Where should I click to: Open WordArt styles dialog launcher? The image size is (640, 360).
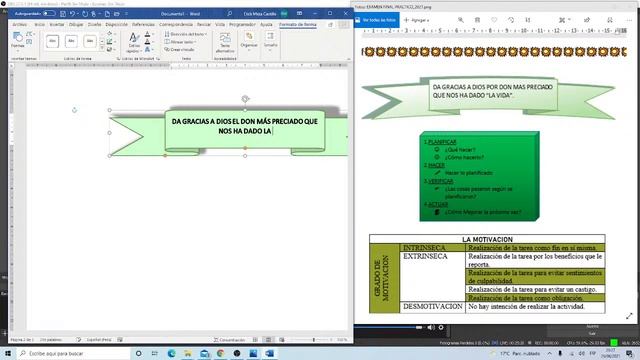[x=158, y=59]
